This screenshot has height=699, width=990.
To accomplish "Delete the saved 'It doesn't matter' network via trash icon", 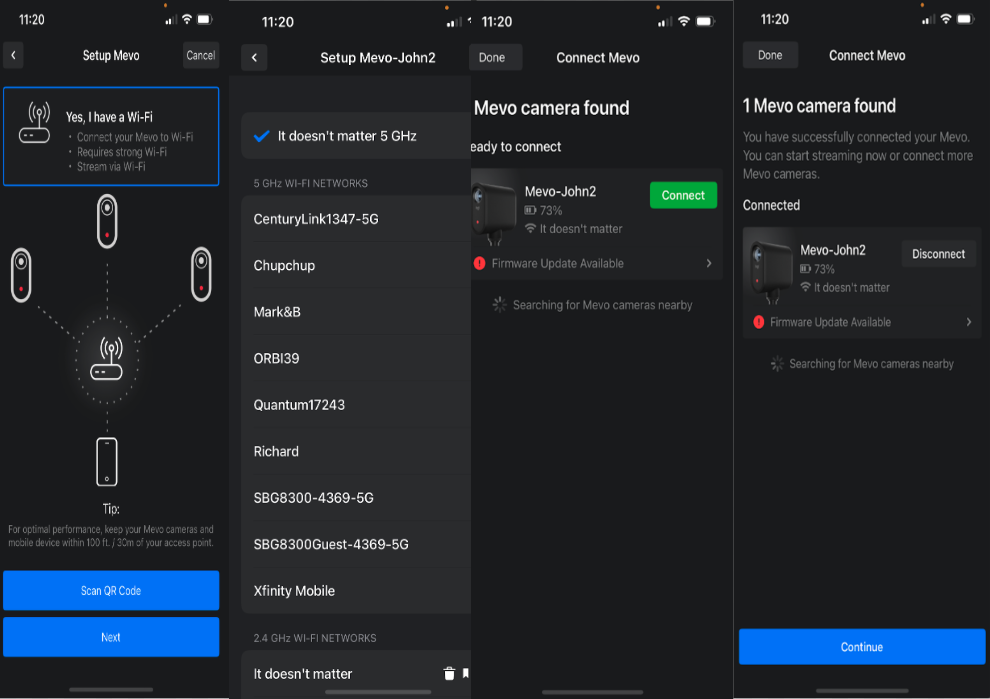I will coord(449,674).
